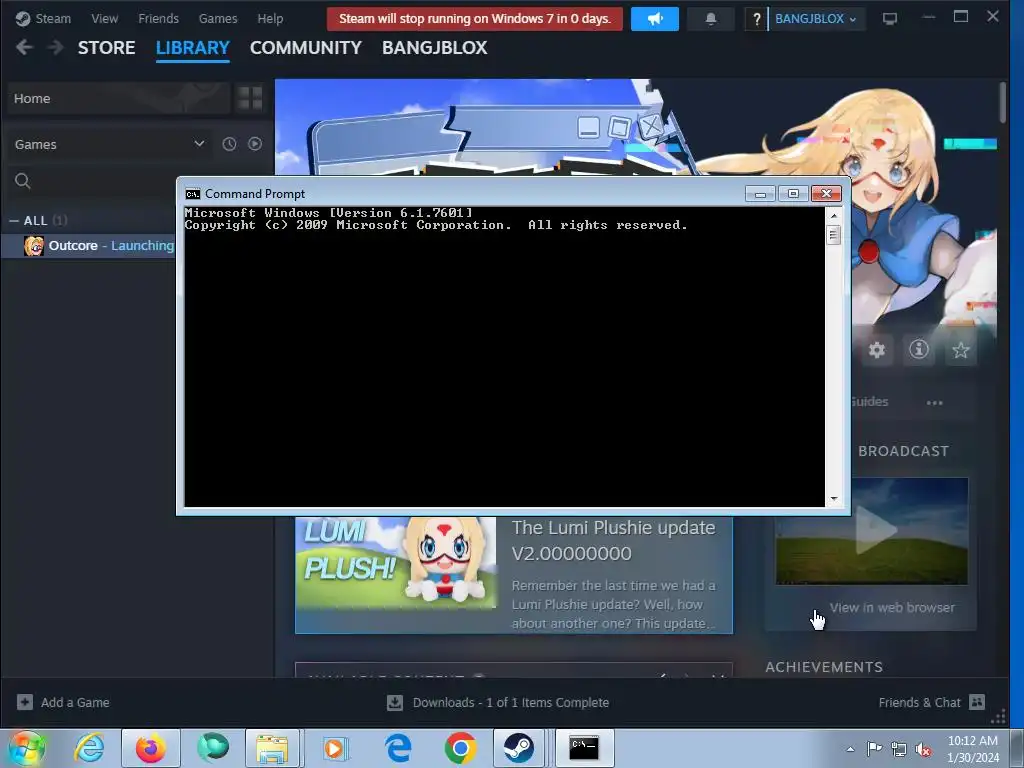The width and height of the screenshot is (1024, 768).
Task: Click the Add a Game label
Action: coord(75,703)
